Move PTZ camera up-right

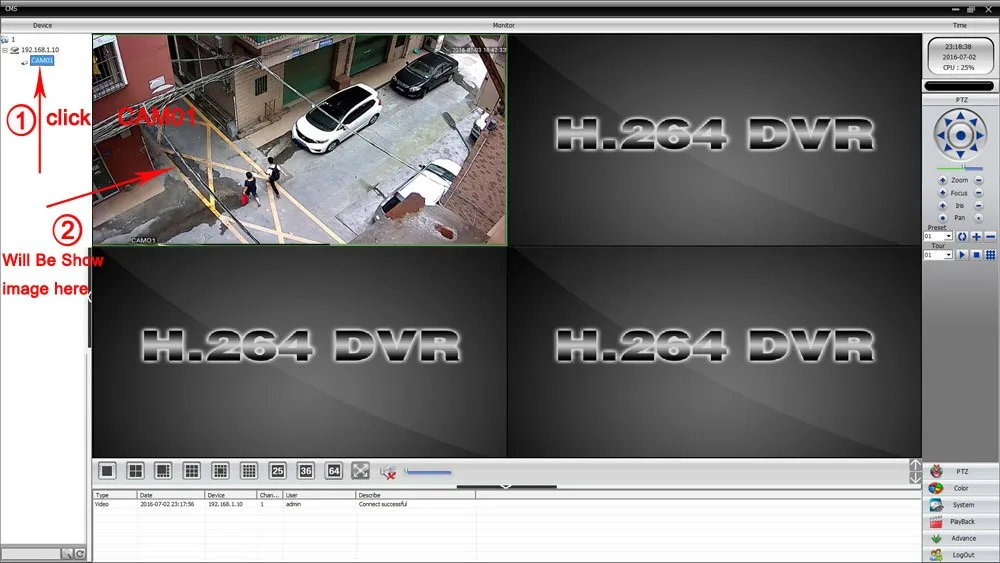point(974,121)
